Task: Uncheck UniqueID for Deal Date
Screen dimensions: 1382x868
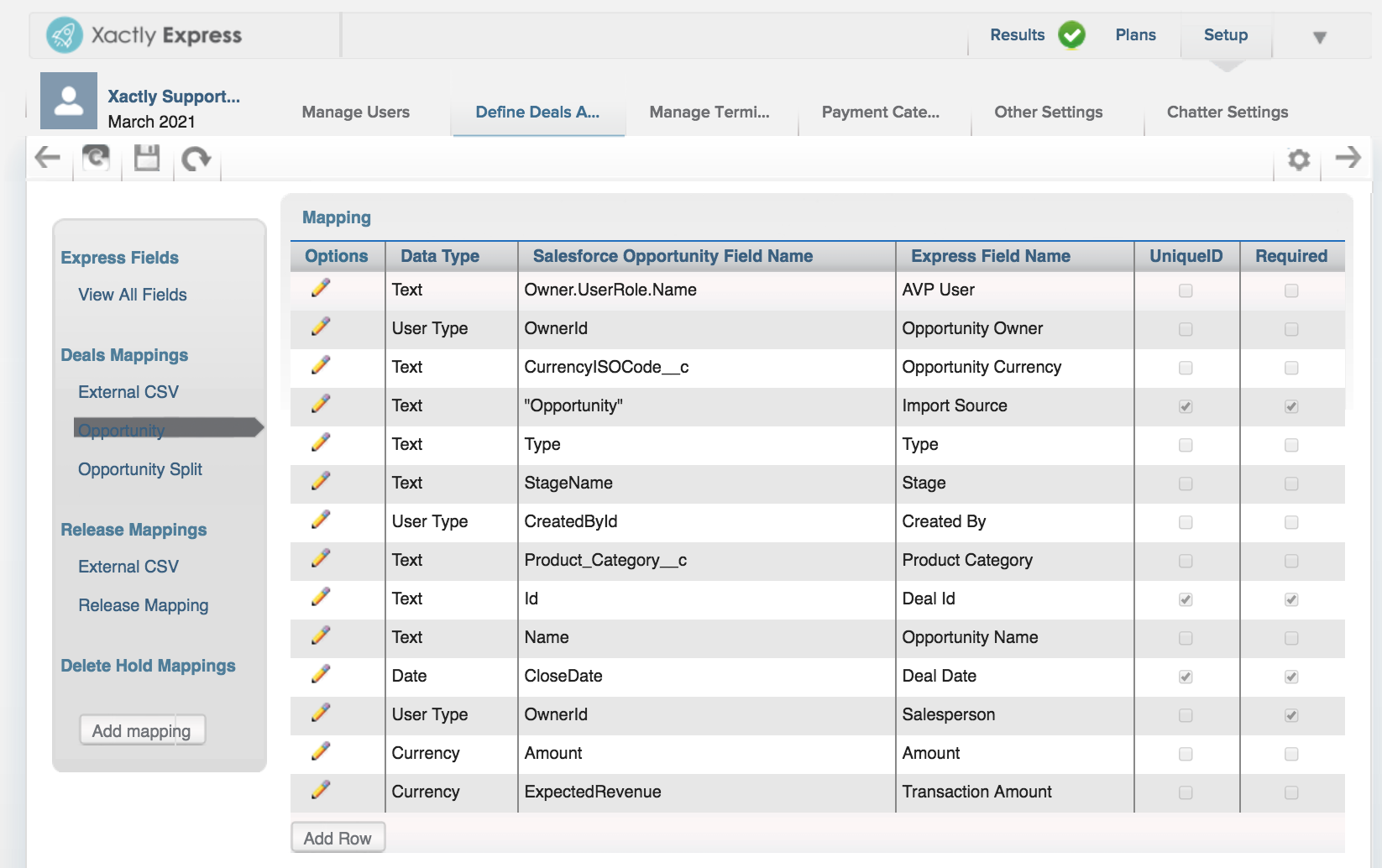Action: (1186, 677)
